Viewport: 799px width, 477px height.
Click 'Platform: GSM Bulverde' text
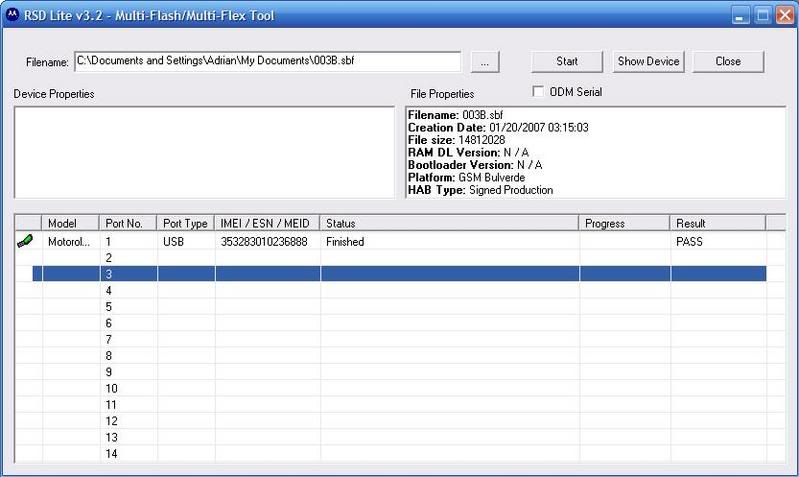(466, 177)
